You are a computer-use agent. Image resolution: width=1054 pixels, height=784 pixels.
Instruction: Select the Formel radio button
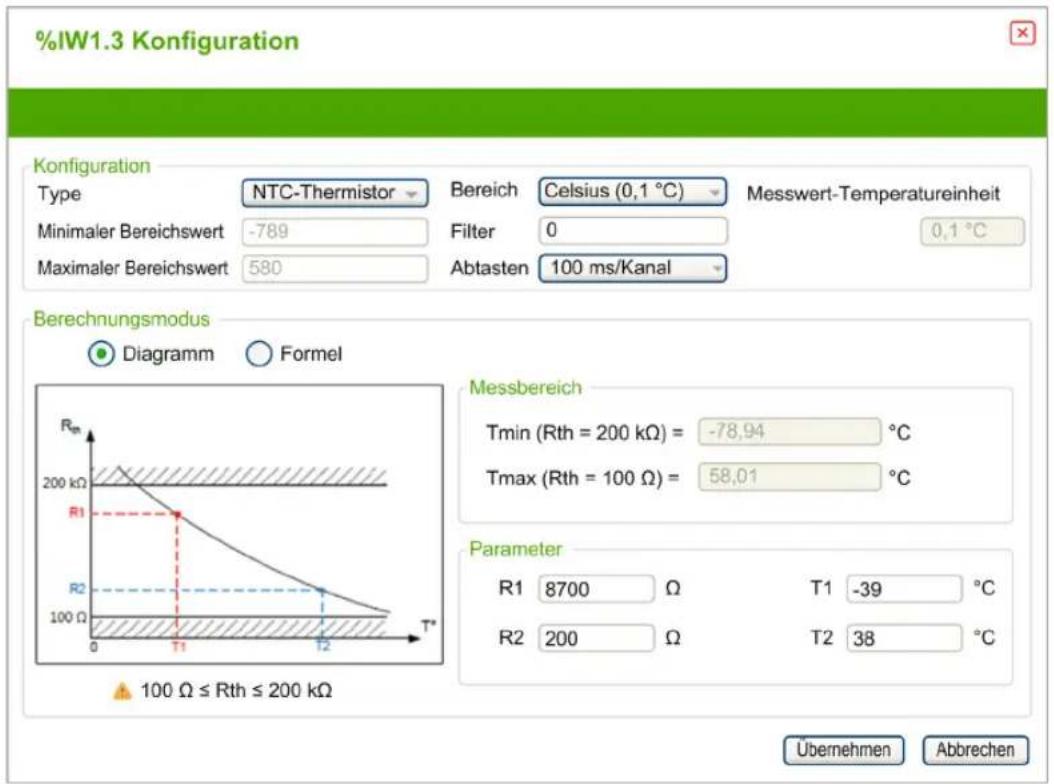click(259, 354)
